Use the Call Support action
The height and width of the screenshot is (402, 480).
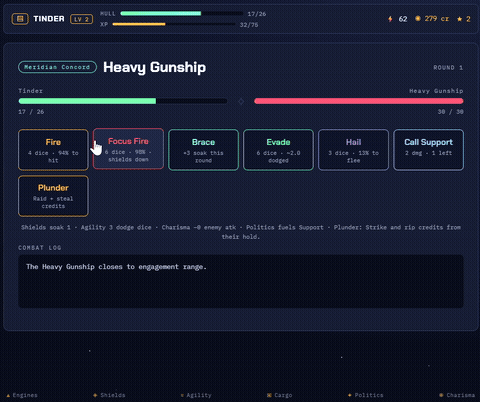point(428,150)
